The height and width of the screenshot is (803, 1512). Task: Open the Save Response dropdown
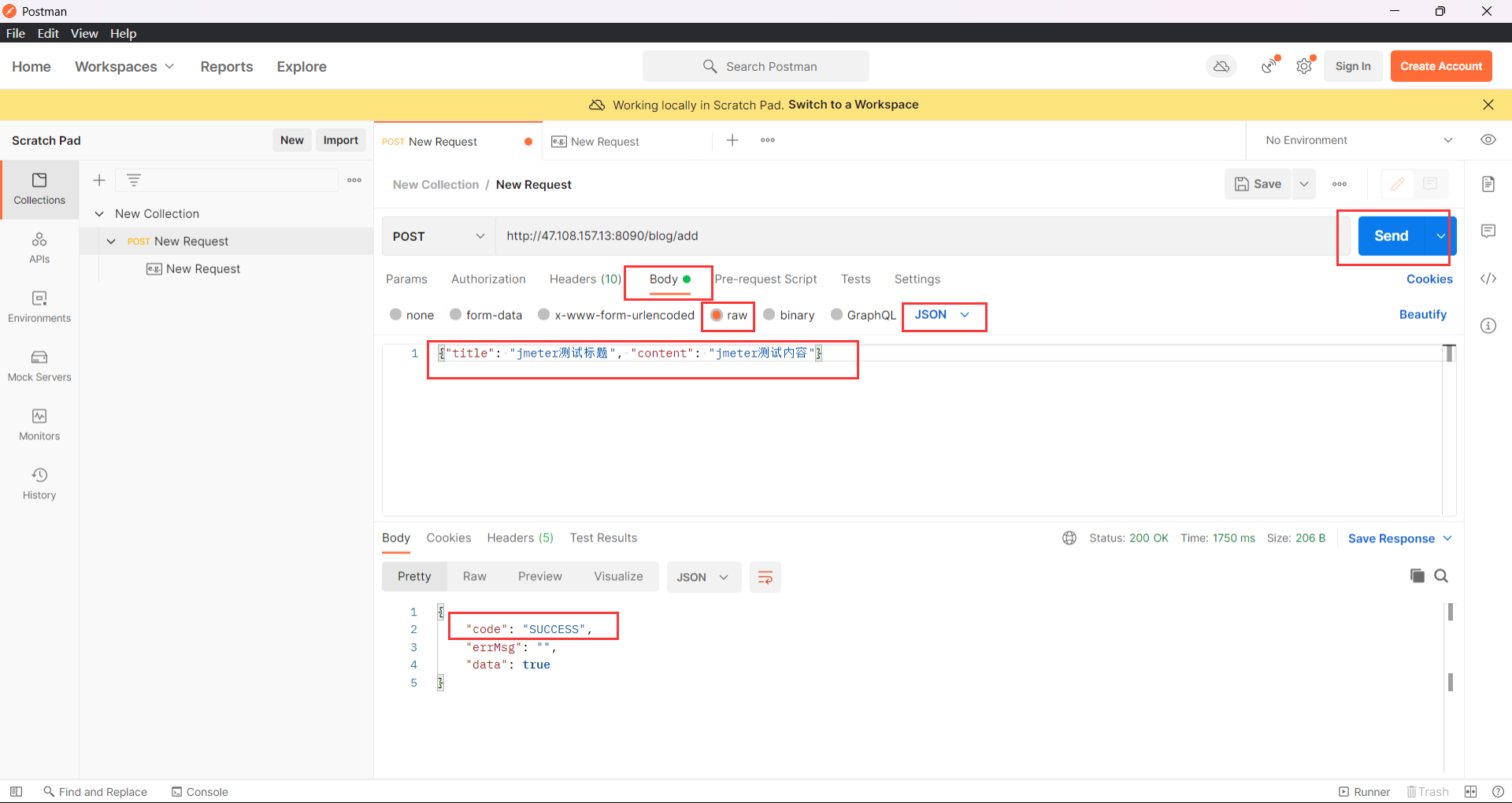(x=1400, y=538)
